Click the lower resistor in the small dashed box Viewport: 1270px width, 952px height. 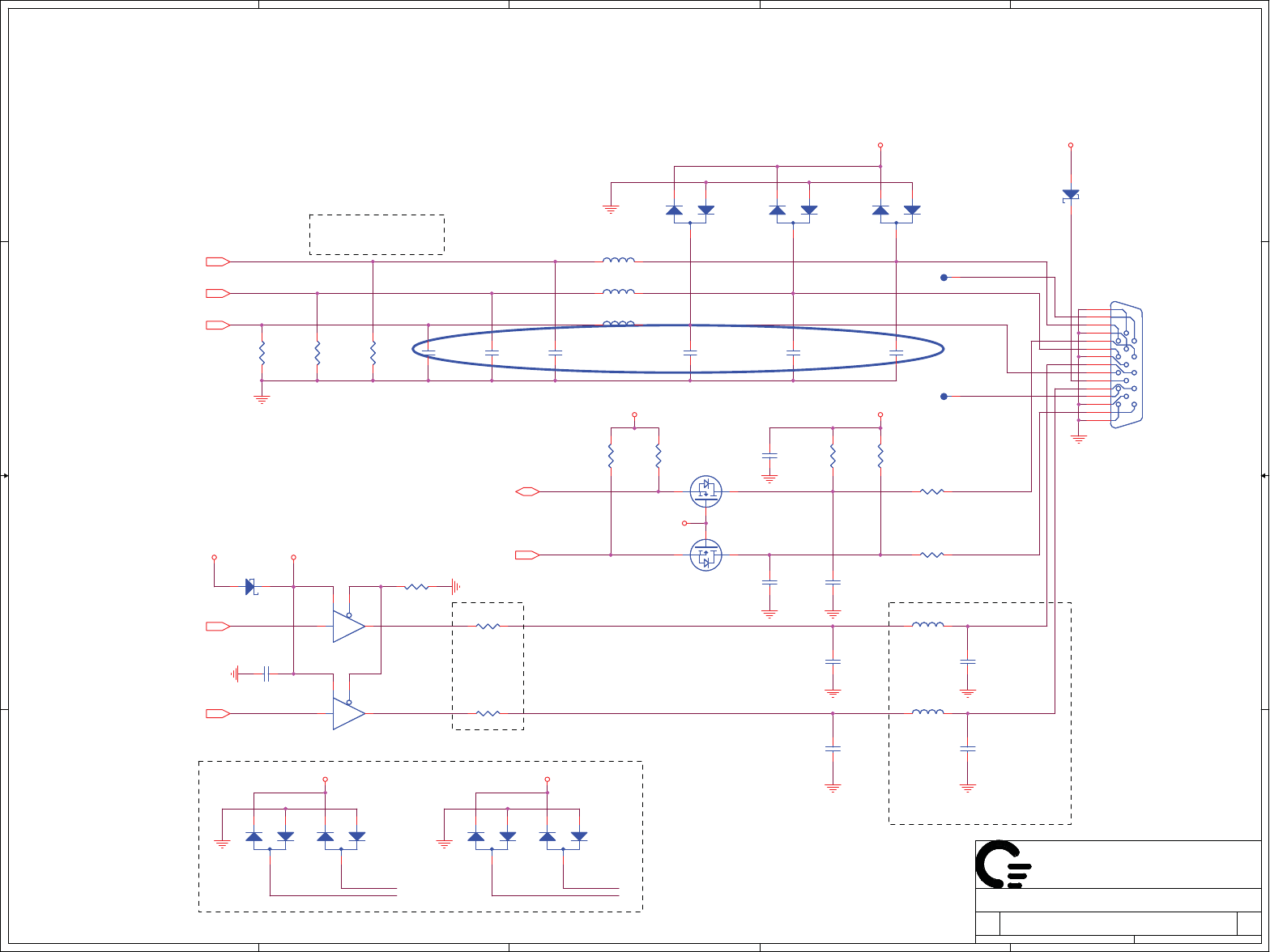click(488, 713)
